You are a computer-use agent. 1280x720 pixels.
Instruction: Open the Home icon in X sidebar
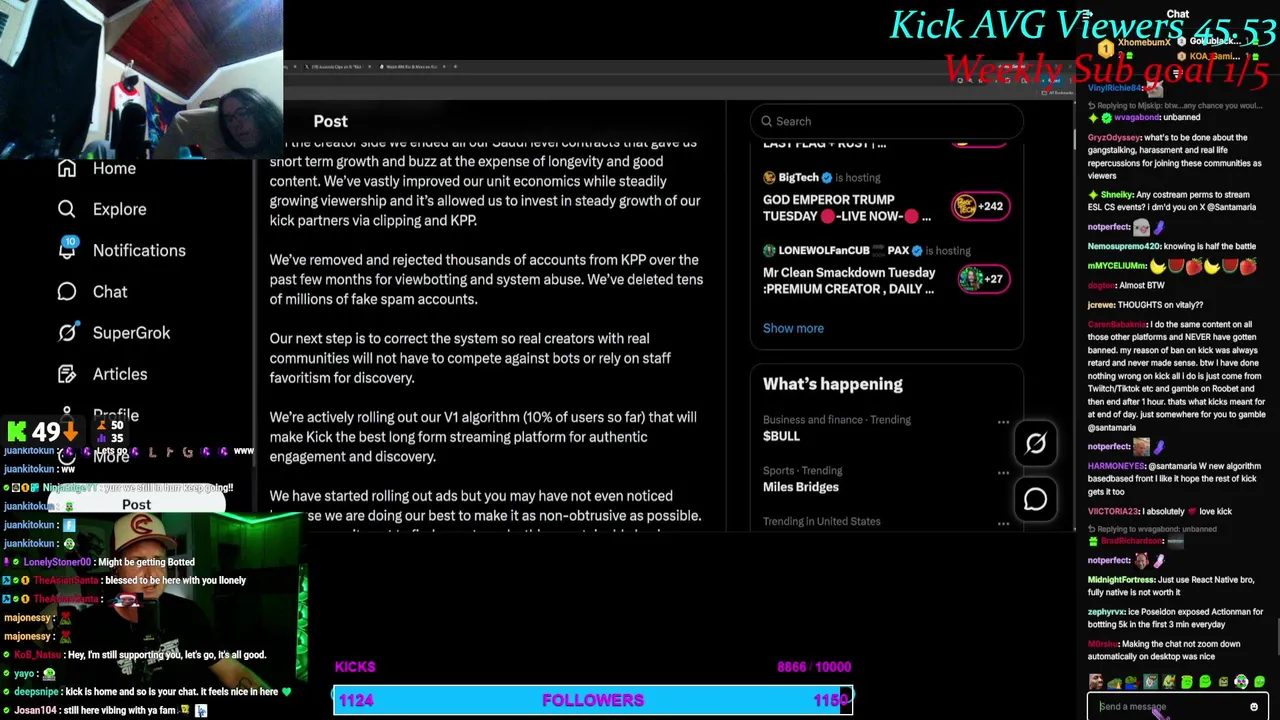(x=67, y=168)
